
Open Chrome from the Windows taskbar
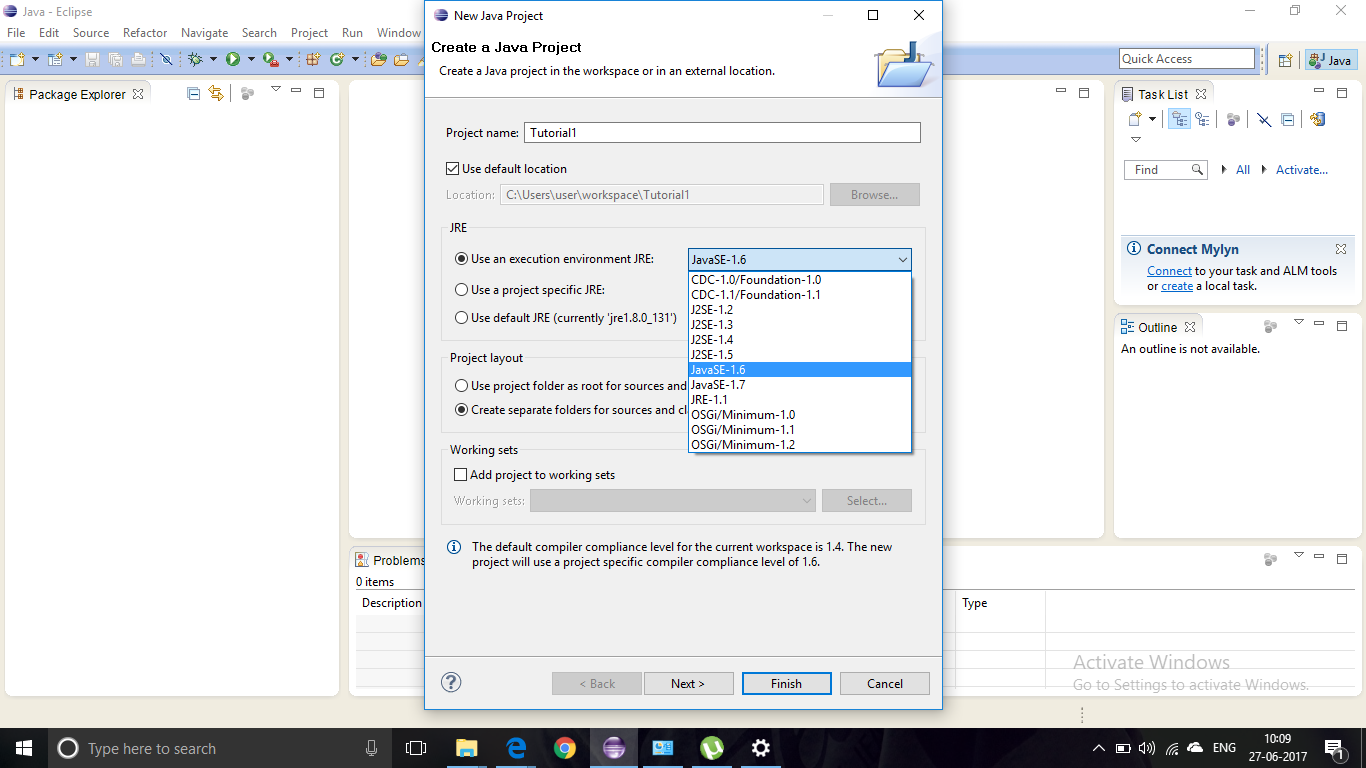[x=565, y=748]
